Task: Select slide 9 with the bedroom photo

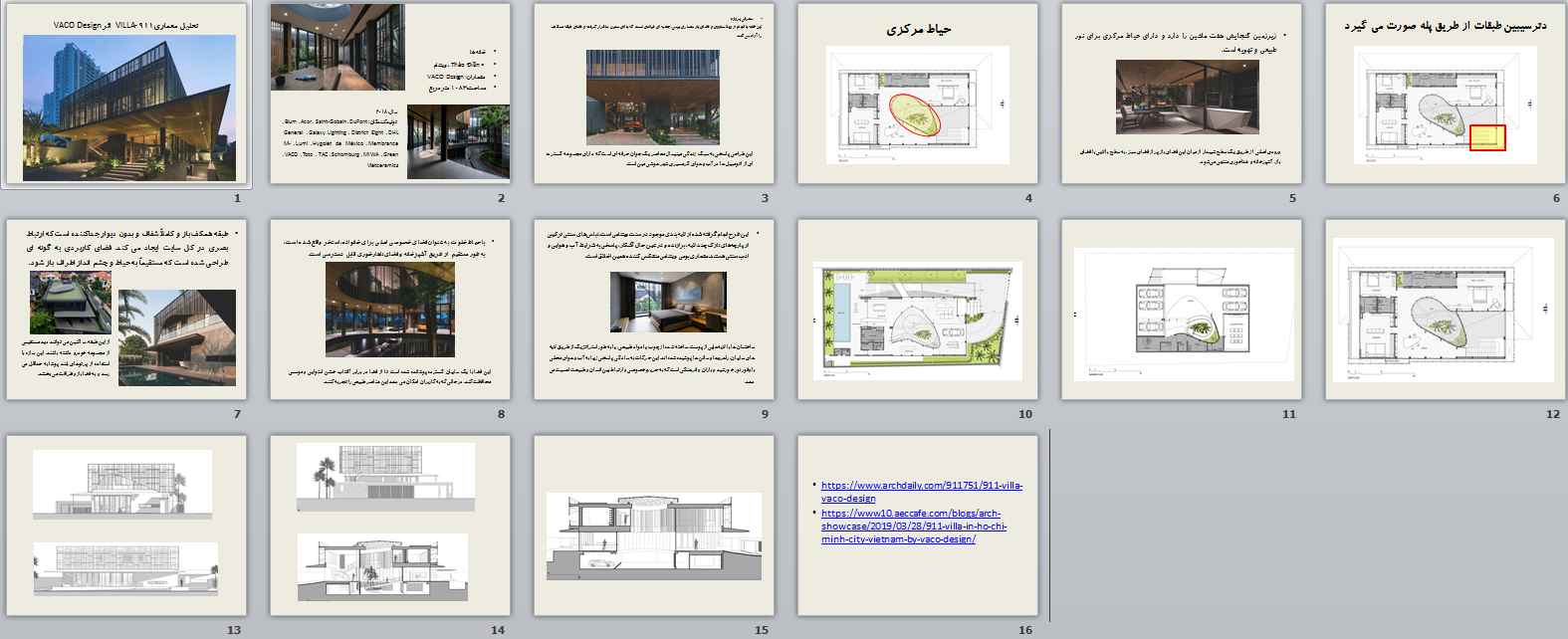Action: [x=654, y=310]
